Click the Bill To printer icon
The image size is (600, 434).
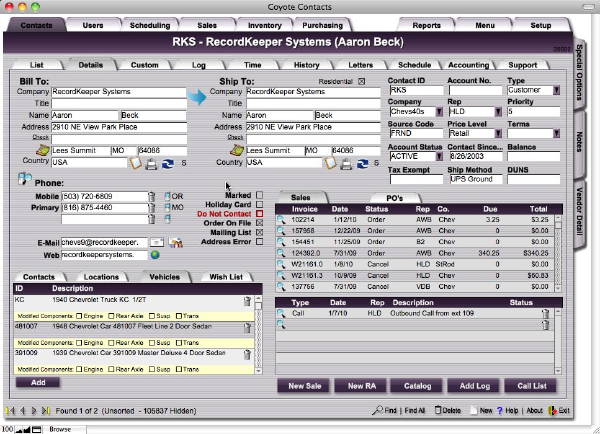(150, 162)
